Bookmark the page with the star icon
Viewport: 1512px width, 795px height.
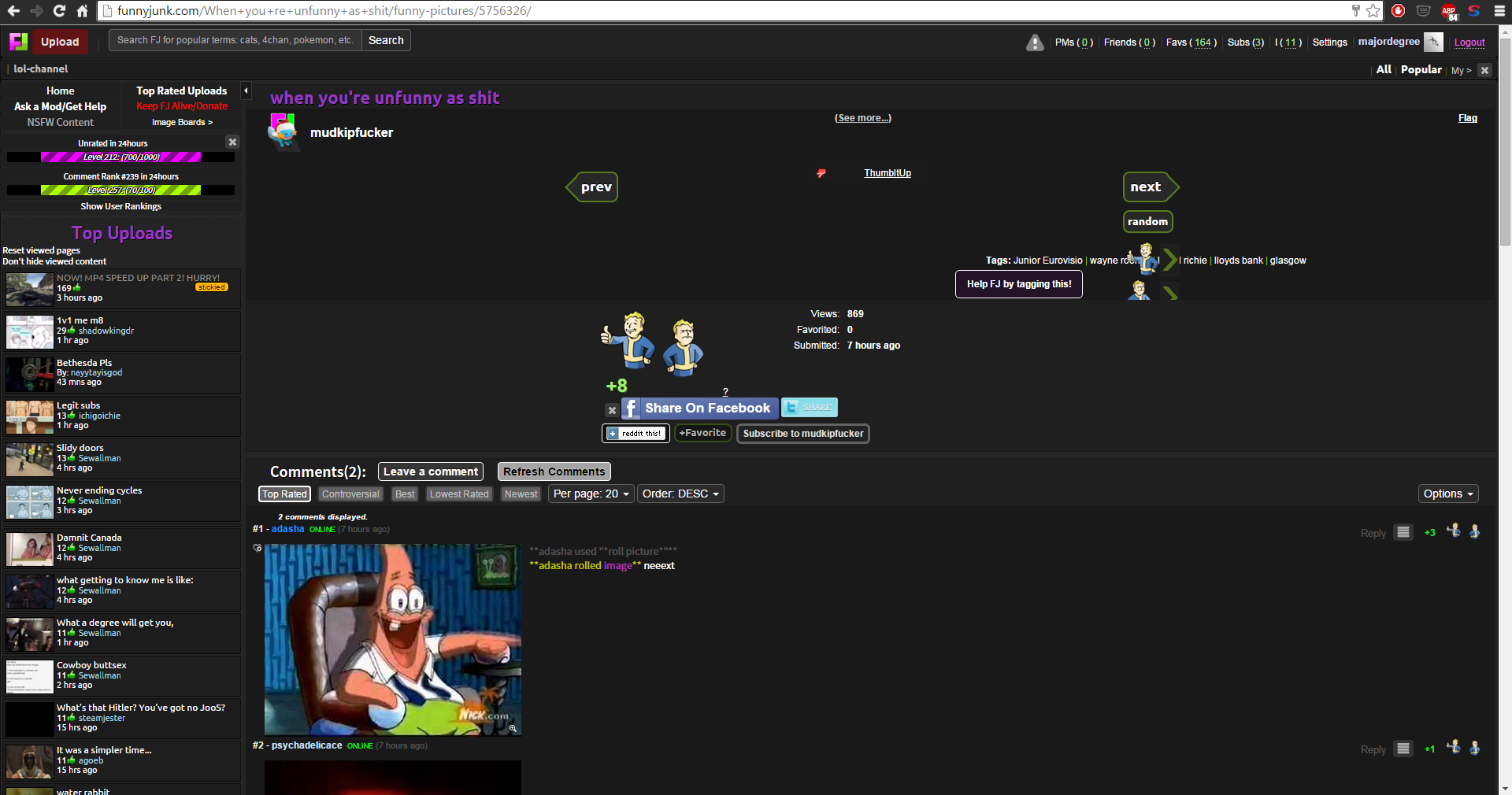(1373, 11)
